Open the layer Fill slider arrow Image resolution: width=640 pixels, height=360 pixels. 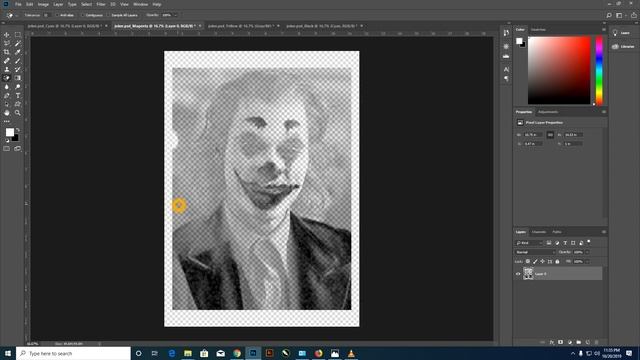pos(587,262)
